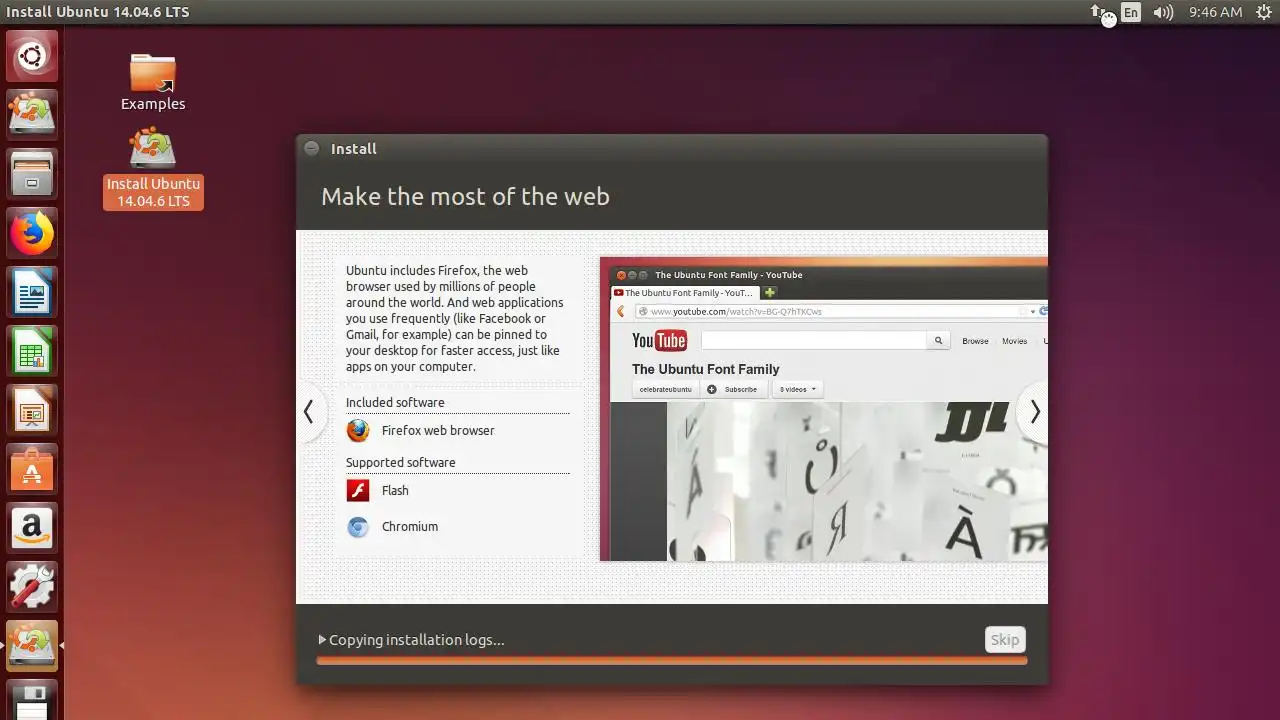The width and height of the screenshot is (1280, 720).
Task: Click the 'Included software' label
Action: pos(395,403)
